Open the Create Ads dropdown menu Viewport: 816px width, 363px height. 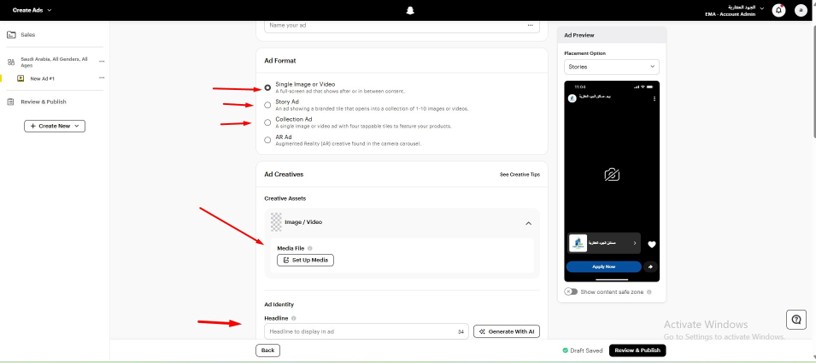point(32,10)
